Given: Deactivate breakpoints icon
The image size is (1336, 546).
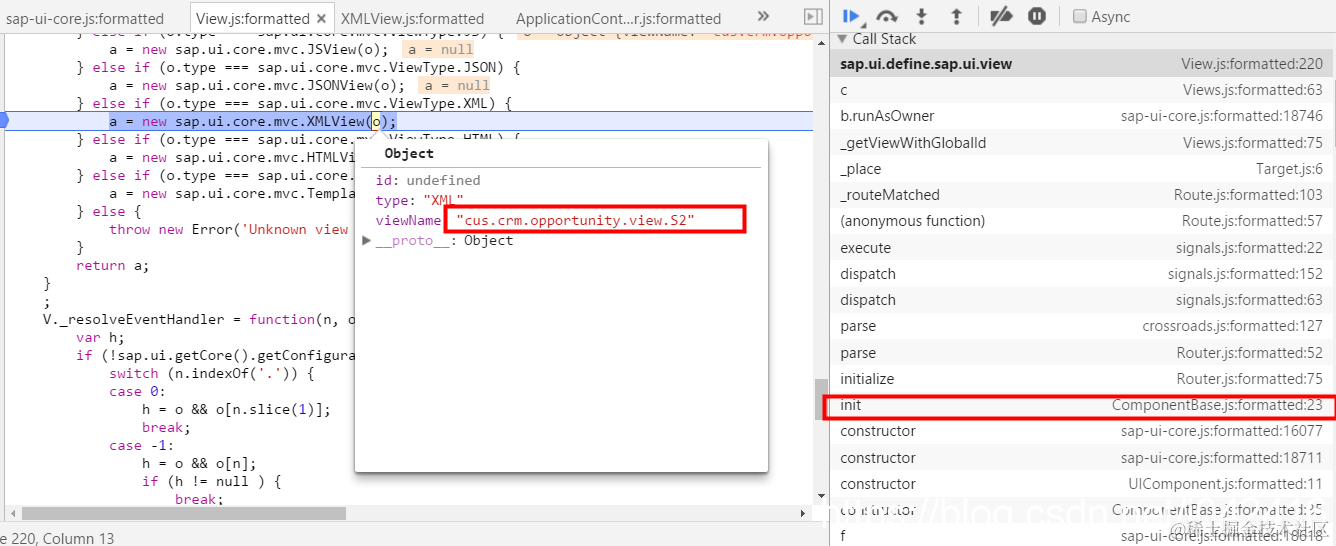Looking at the screenshot, I should [1001, 16].
